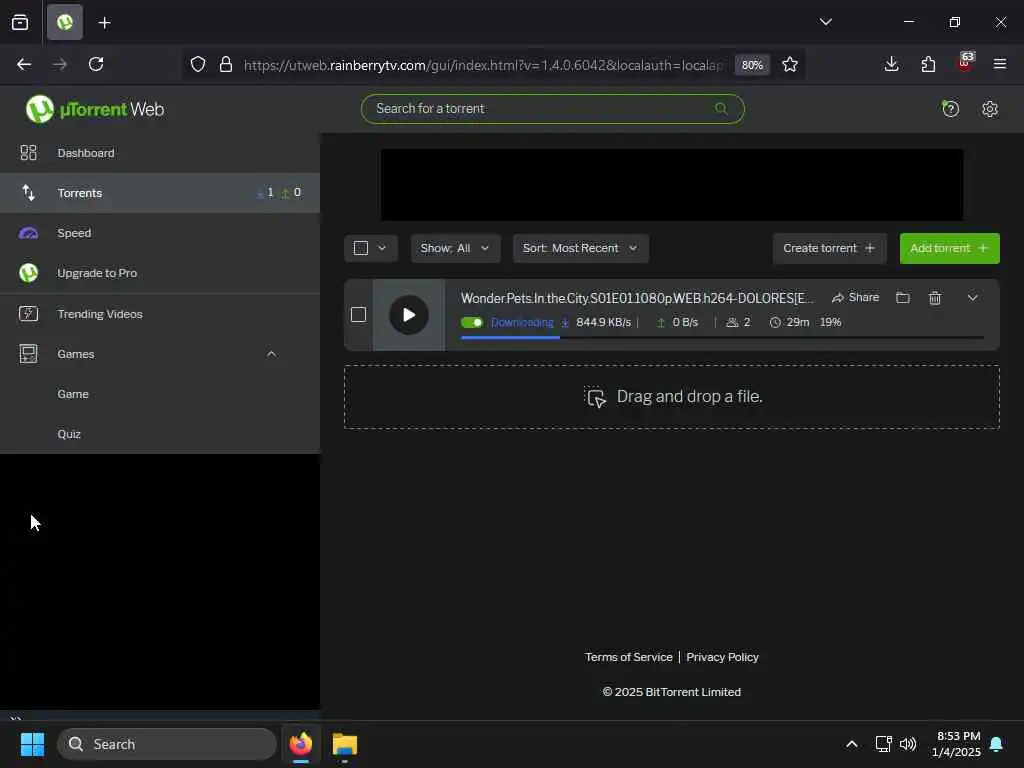Share the Wonder Pets torrent
1024x768 pixels.
pyautogui.click(x=856, y=298)
